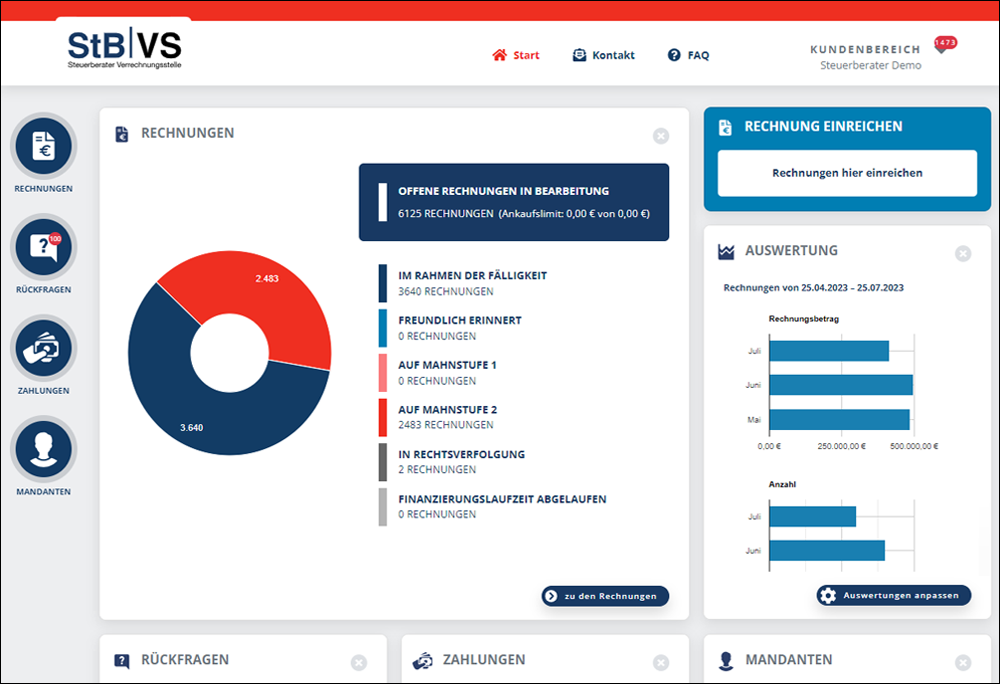Screen dimensions: 1000x684
Task: Open the Kontakt menu item
Action: (x=603, y=55)
